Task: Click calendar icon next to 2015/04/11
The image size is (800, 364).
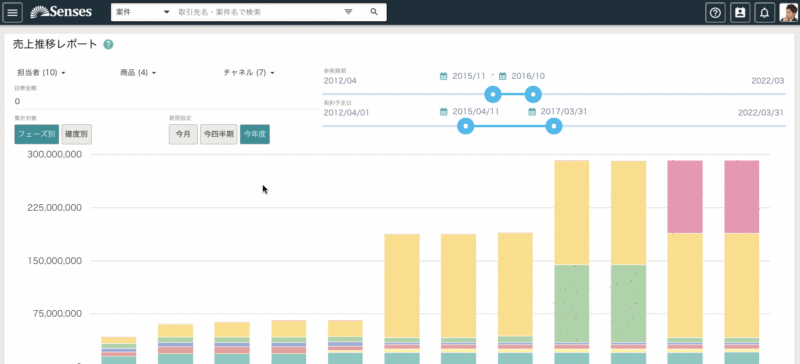Action: (443, 111)
